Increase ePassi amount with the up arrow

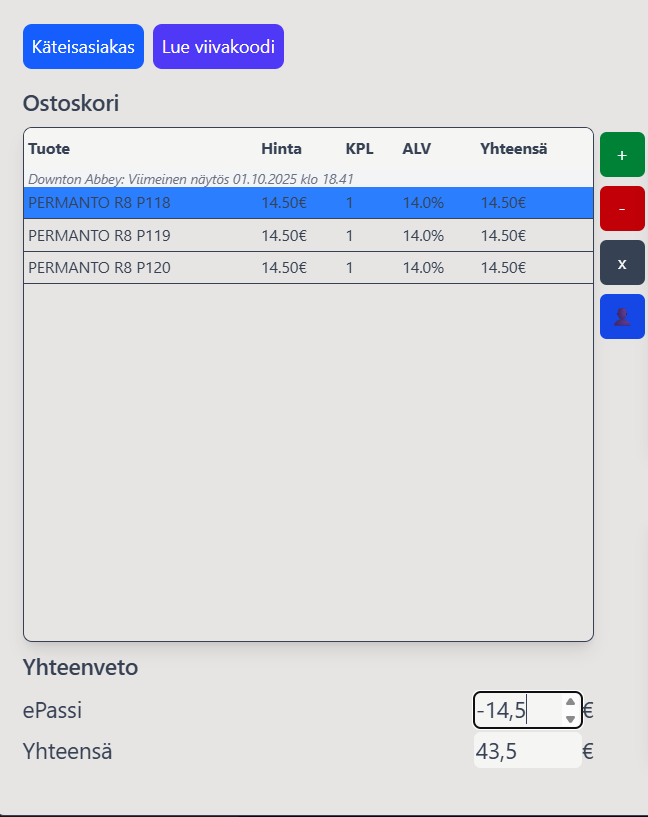[x=570, y=702]
